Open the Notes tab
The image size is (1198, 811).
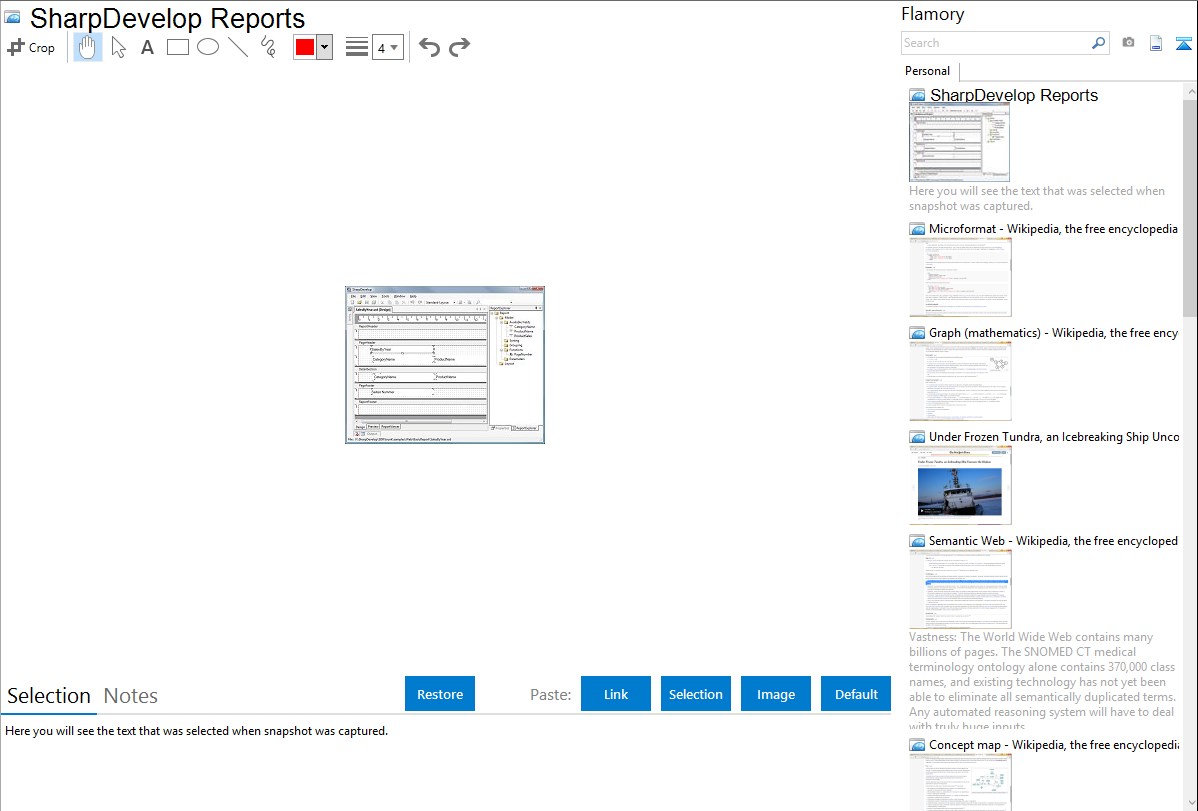click(x=131, y=696)
